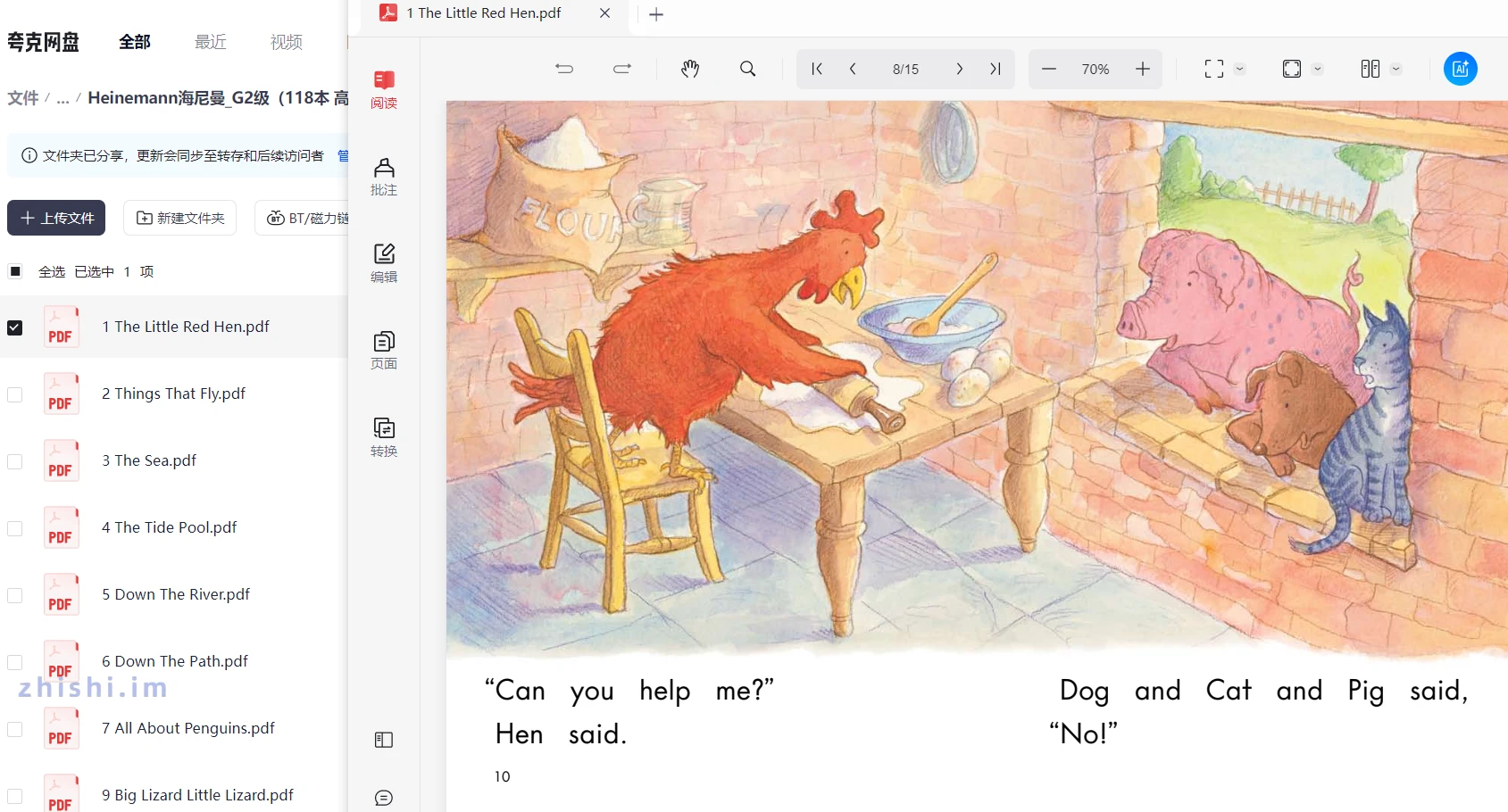Open the 批注 annotation tool
The image size is (1508, 812).
[384, 177]
